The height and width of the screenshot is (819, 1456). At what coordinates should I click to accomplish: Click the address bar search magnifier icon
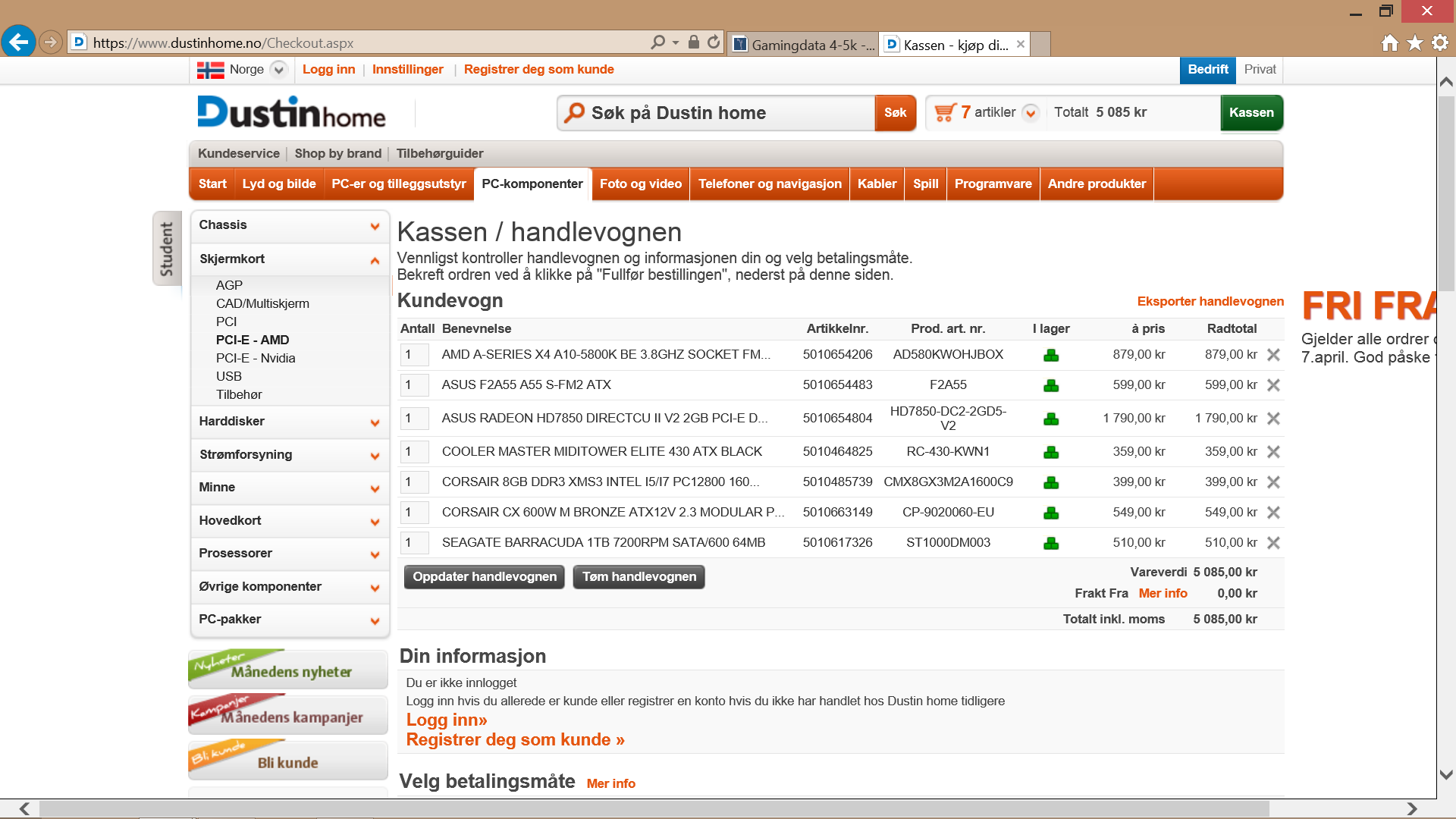[x=657, y=42]
